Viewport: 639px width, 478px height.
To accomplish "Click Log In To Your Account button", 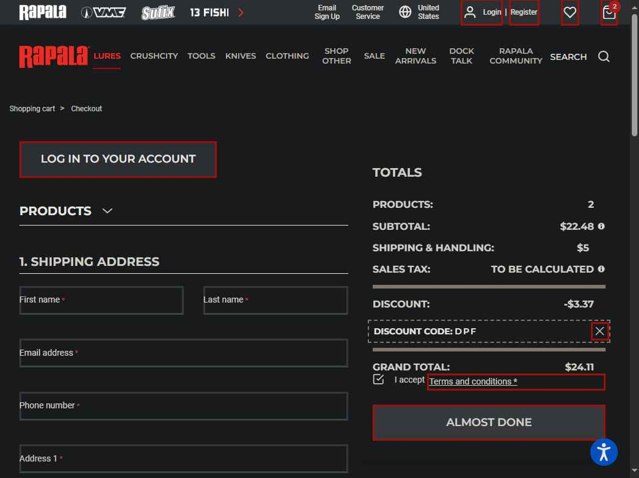I will pos(118,159).
